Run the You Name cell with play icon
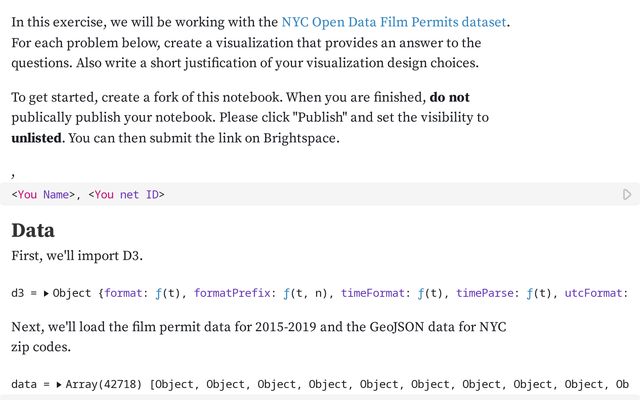Viewport: 640px width, 400px height. click(x=627, y=194)
